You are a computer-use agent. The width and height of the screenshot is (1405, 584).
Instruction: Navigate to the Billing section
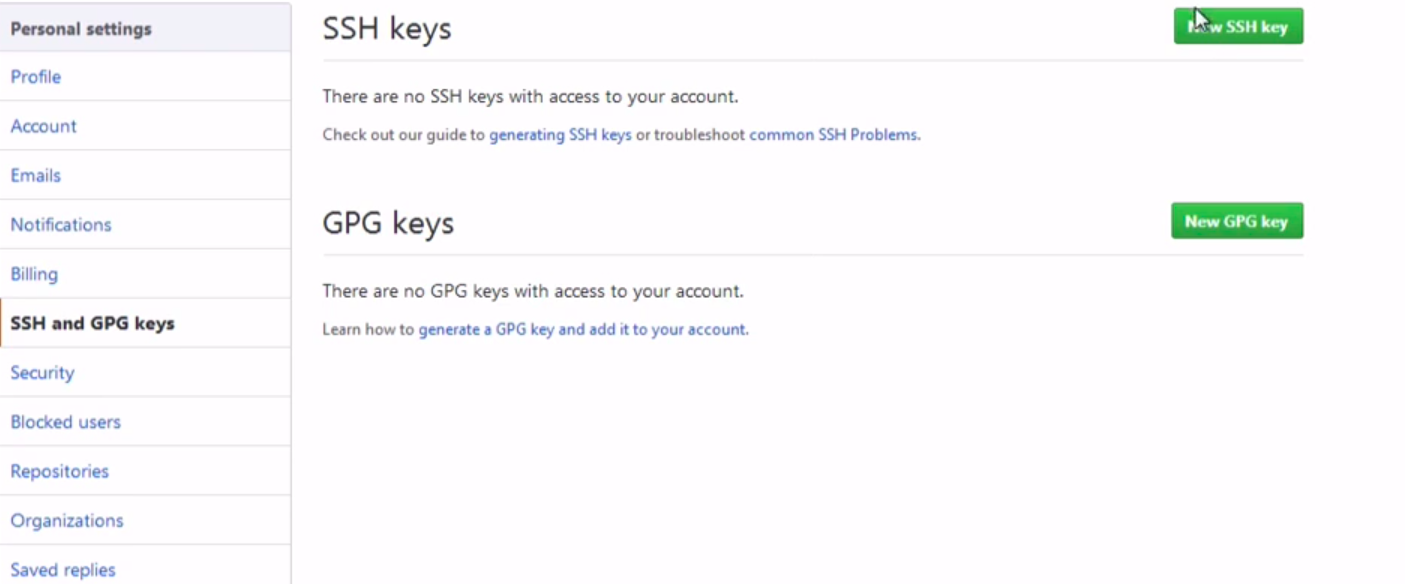(x=34, y=274)
